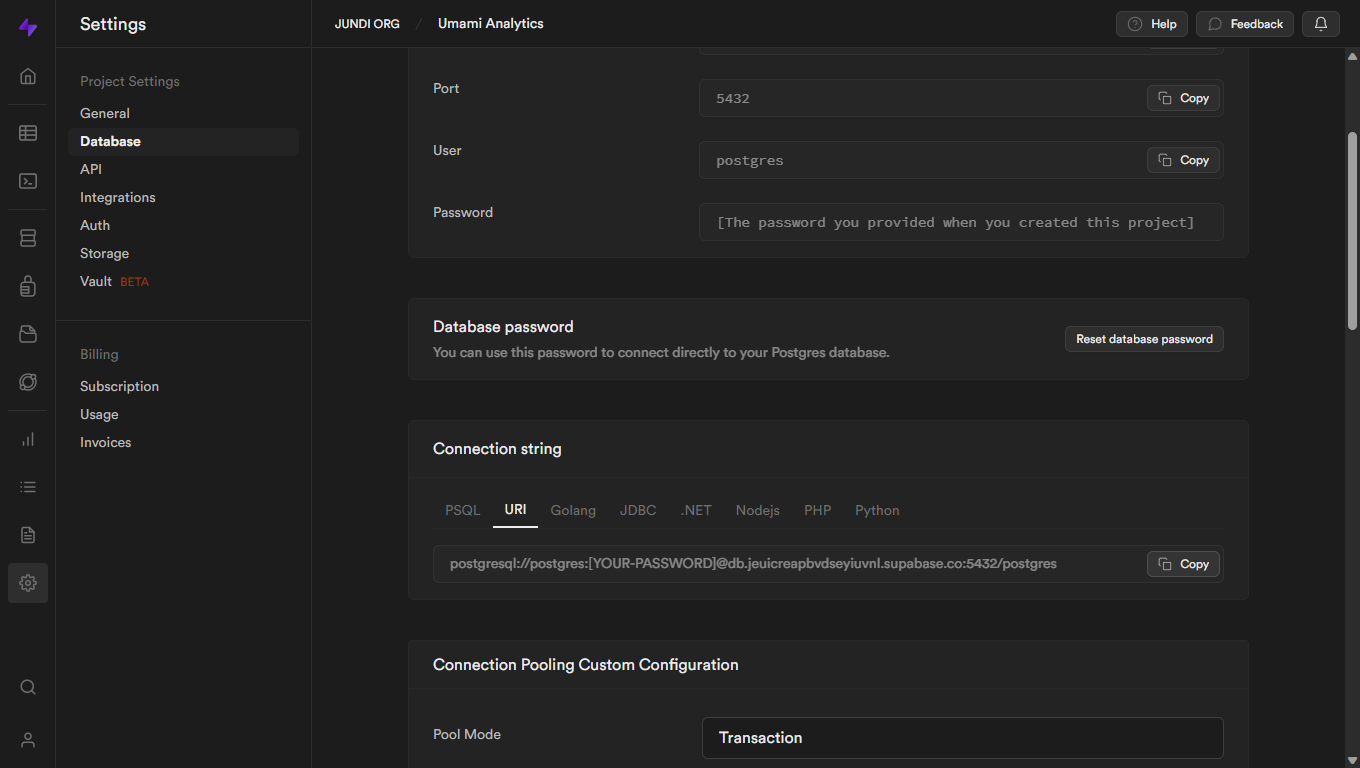This screenshot has height=768, width=1360.
Task: Open the SQL Editor terminal icon
Action: click(28, 181)
